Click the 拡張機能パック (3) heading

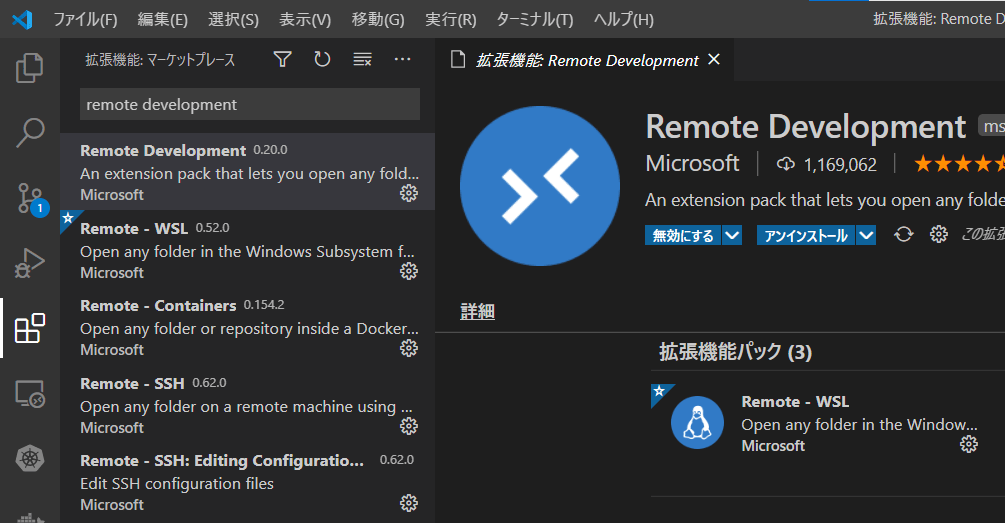(x=736, y=352)
